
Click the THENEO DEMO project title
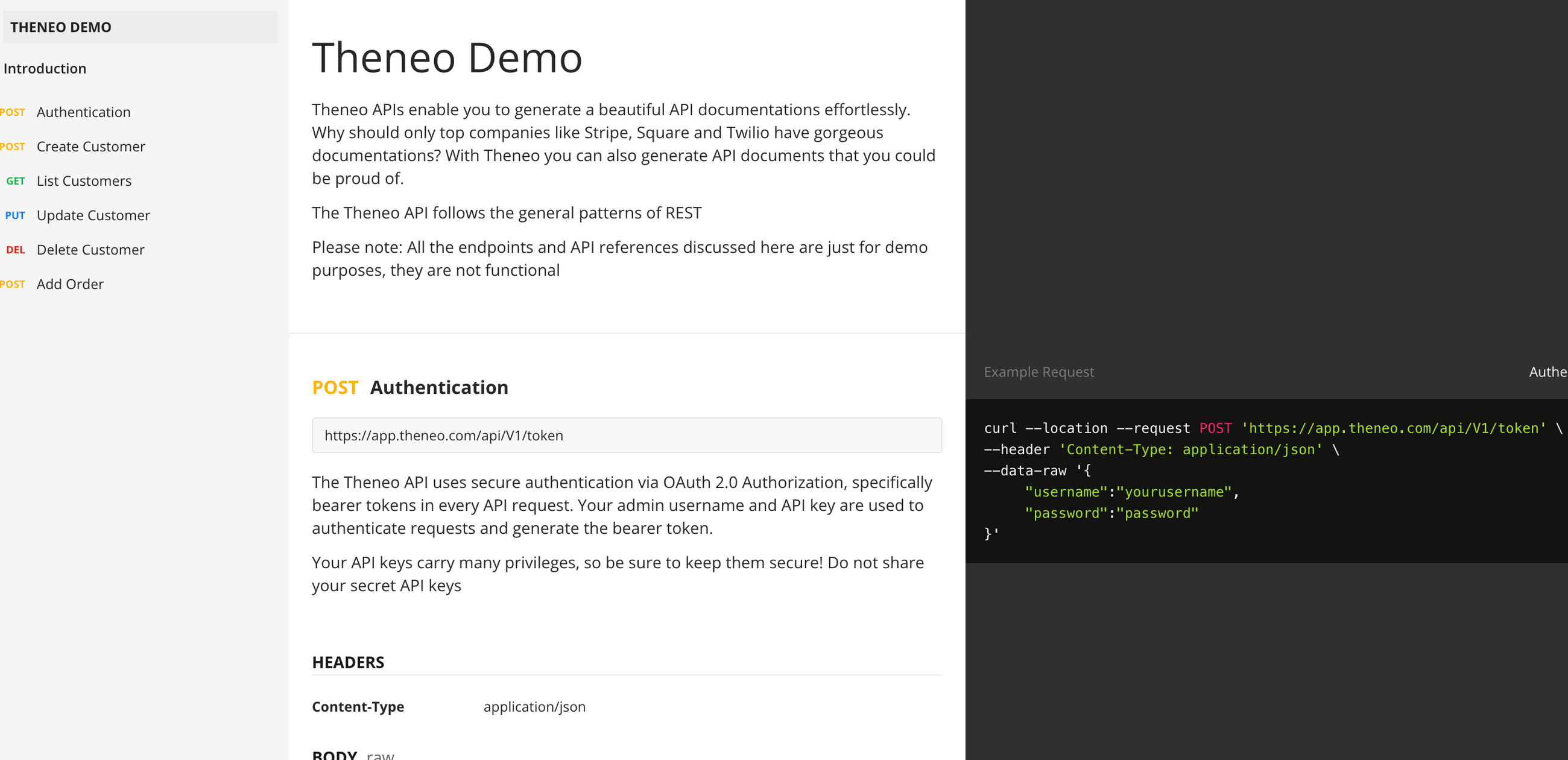coord(61,27)
